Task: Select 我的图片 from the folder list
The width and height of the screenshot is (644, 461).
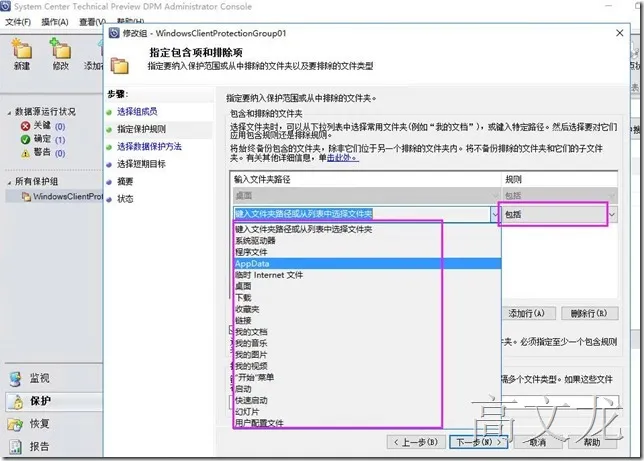Action: (367, 355)
